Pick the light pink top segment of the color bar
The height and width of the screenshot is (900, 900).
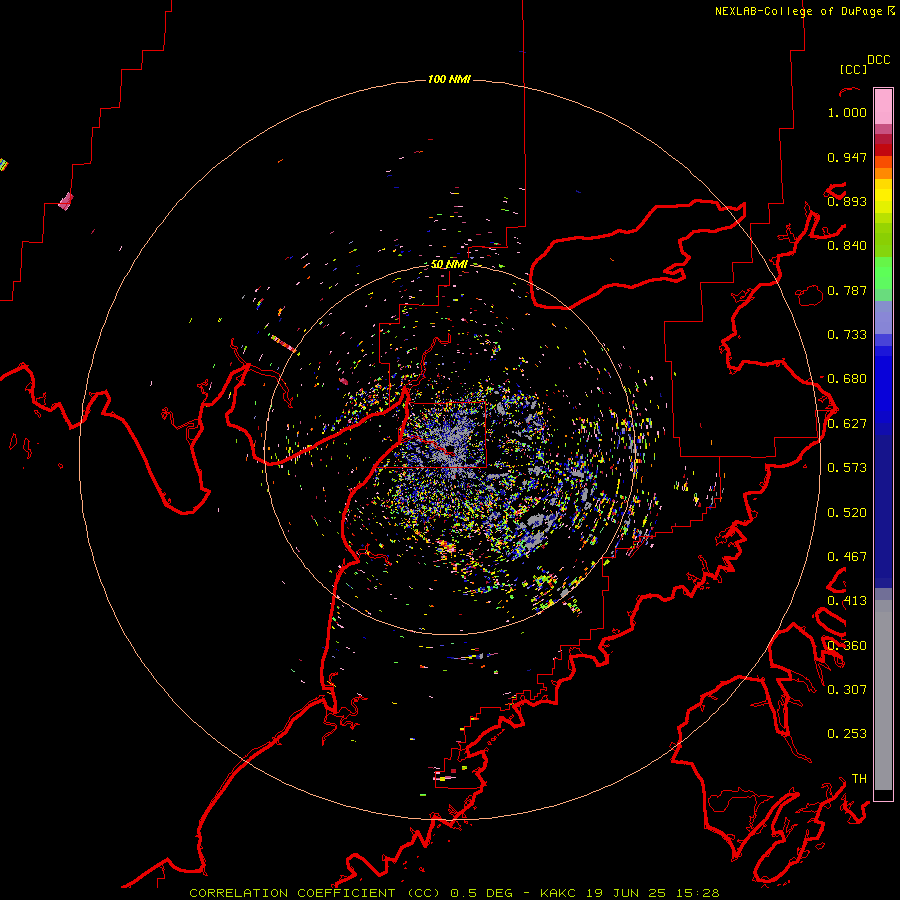(x=883, y=106)
